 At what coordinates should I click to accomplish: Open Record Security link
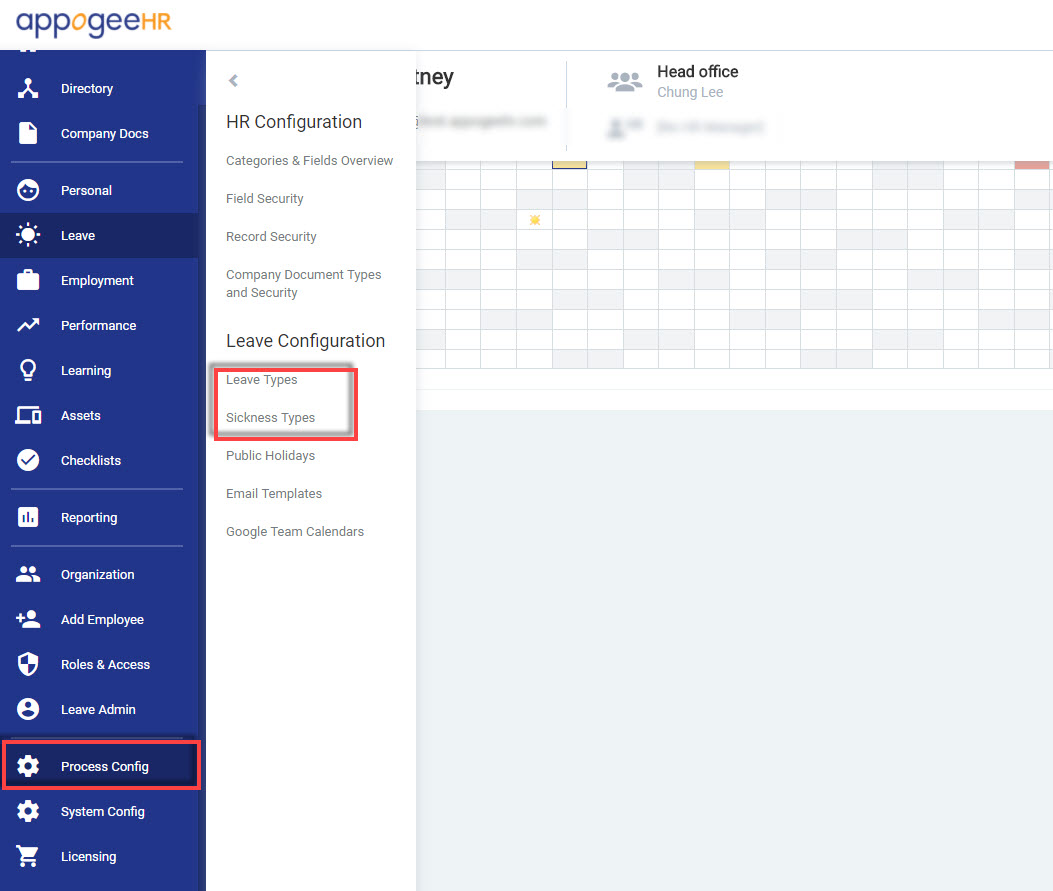pos(271,236)
